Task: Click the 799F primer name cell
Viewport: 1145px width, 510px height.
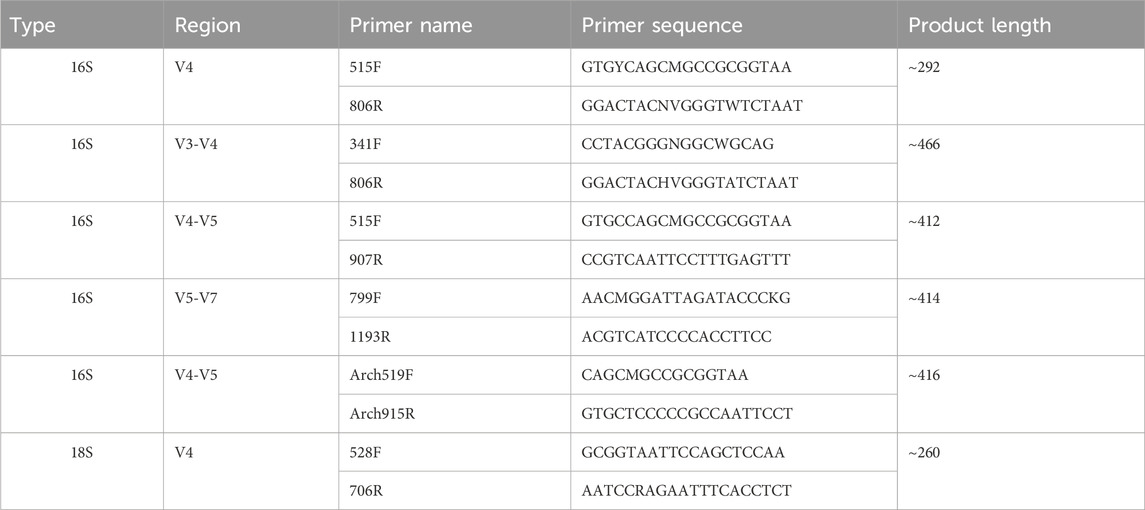Action: click(454, 298)
